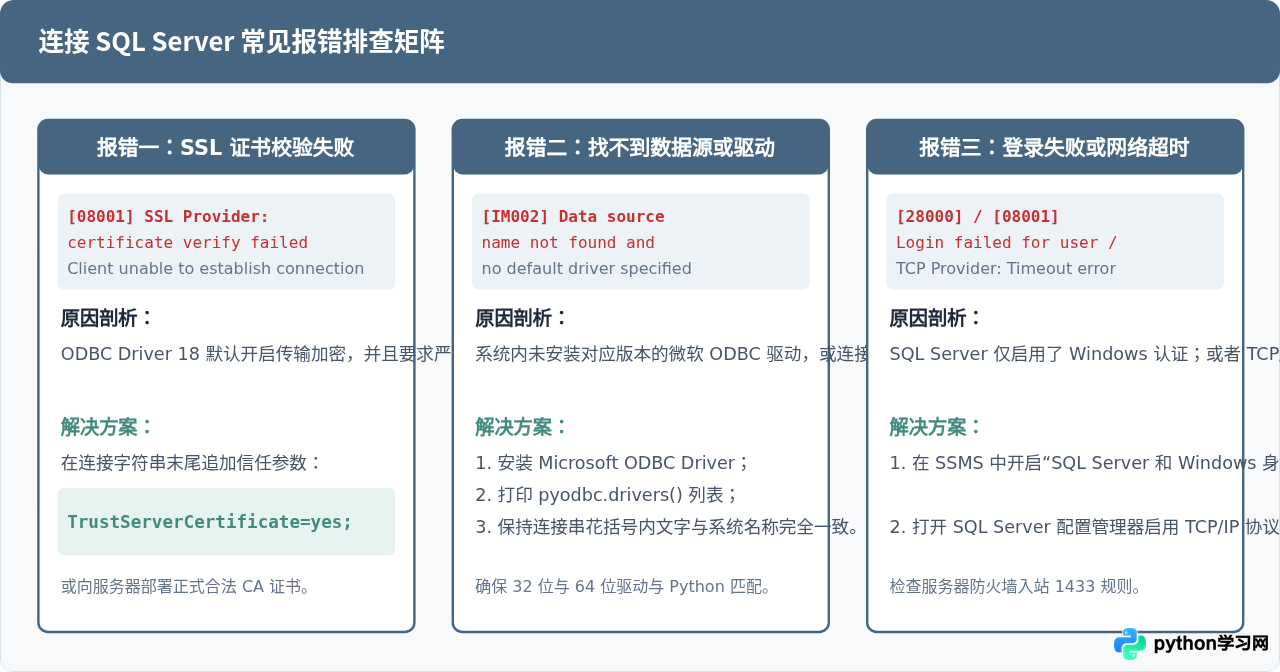Screen dimensions: 1280x672
Task: Click 解决方案 heading in SSL card
Action: click(x=106, y=427)
